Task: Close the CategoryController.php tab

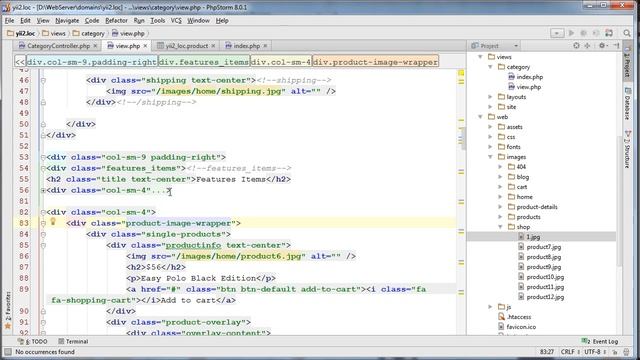Action: point(95,46)
